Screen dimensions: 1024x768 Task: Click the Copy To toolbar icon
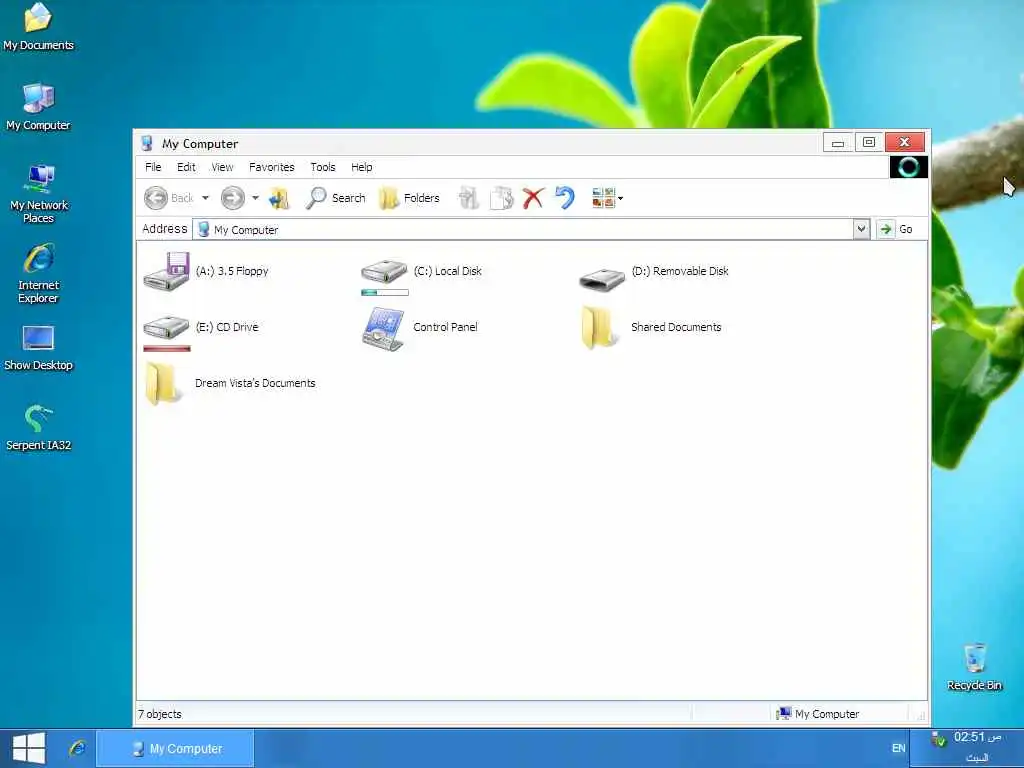[x=502, y=198]
